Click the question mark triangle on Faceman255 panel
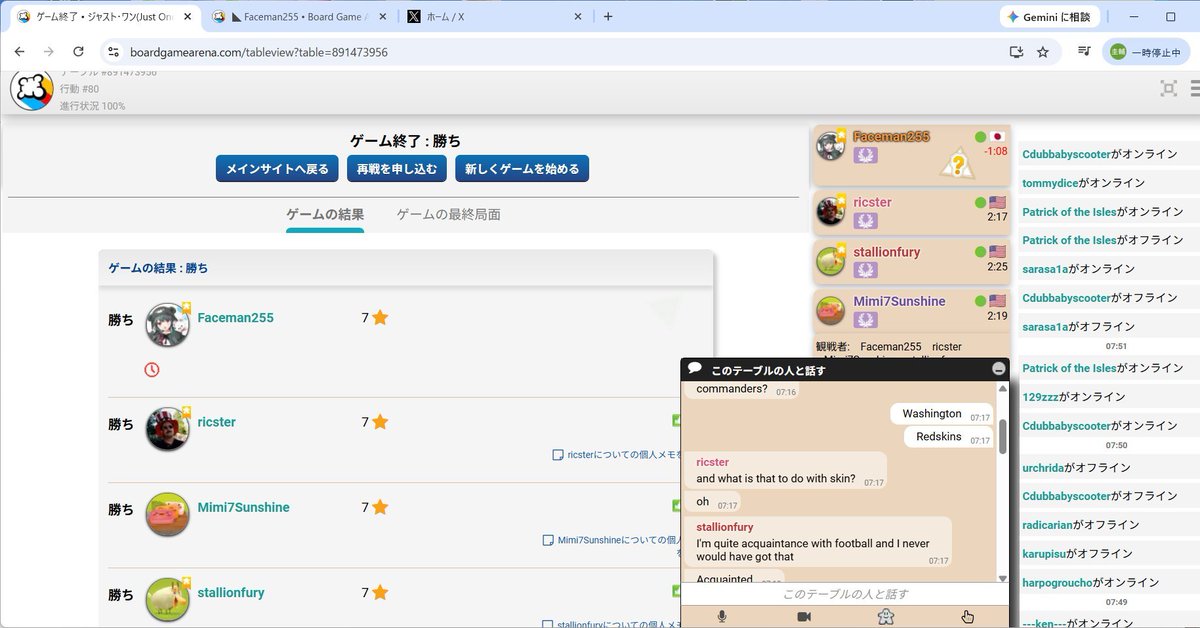 coord(956,163)
